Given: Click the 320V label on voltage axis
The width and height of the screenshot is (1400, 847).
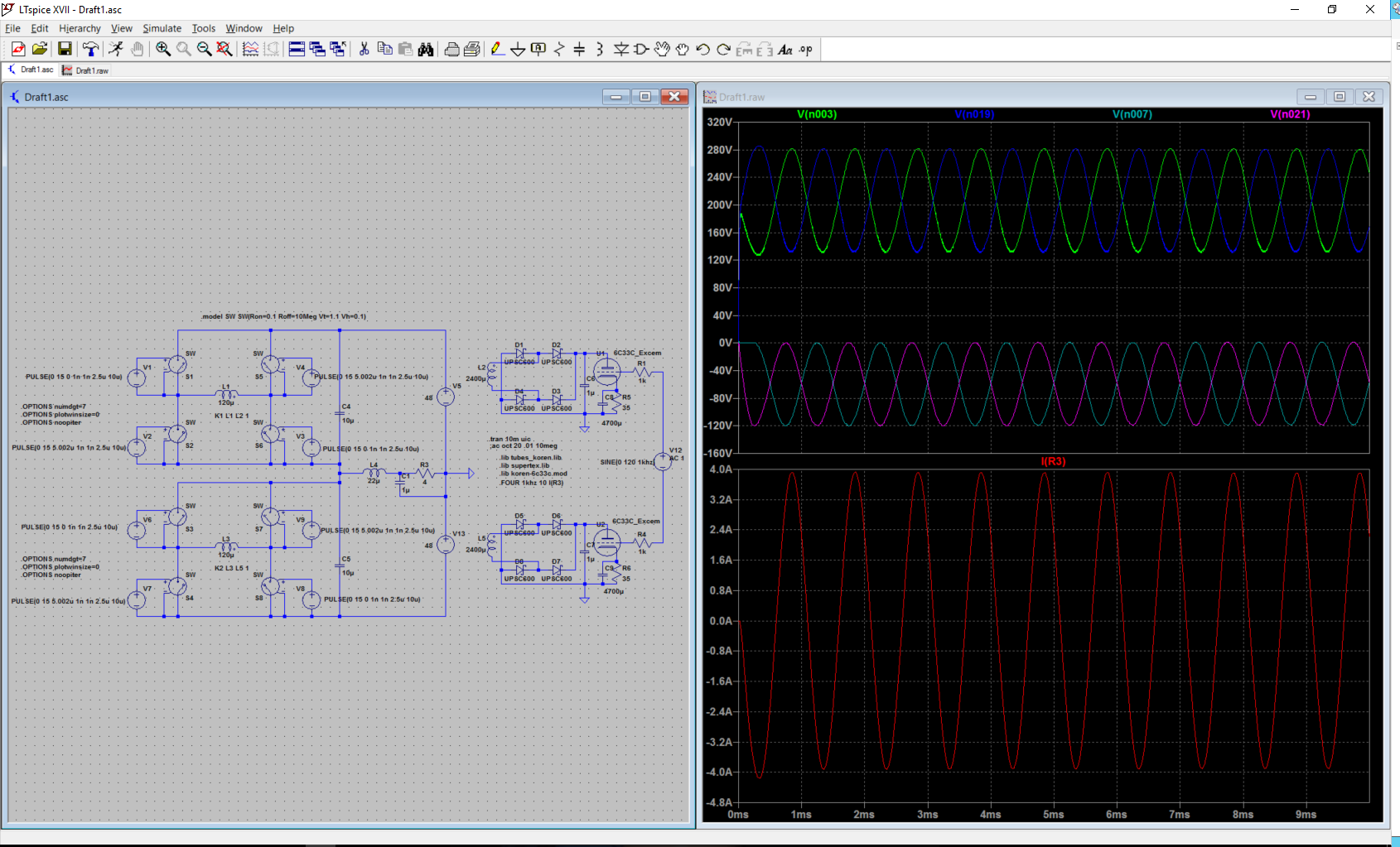Looking at the screenshot, I should (719, 122).
